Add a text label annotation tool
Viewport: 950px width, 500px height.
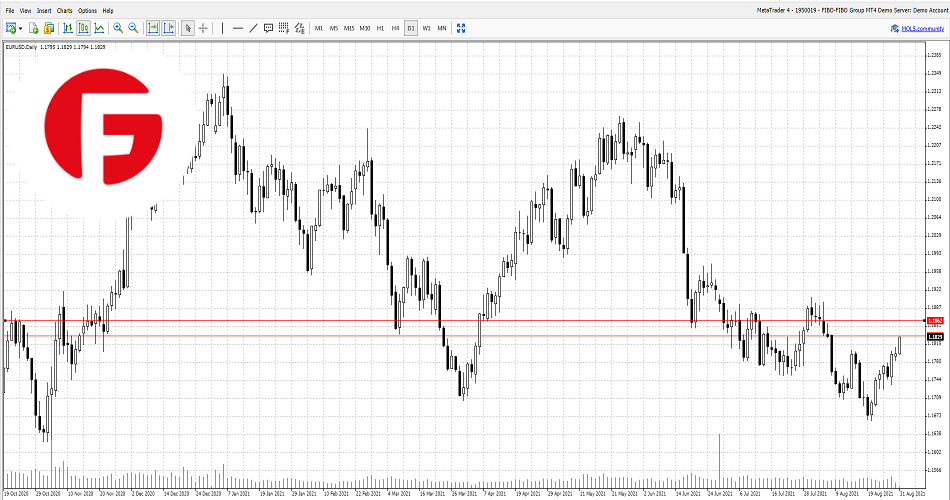point(269,28)
